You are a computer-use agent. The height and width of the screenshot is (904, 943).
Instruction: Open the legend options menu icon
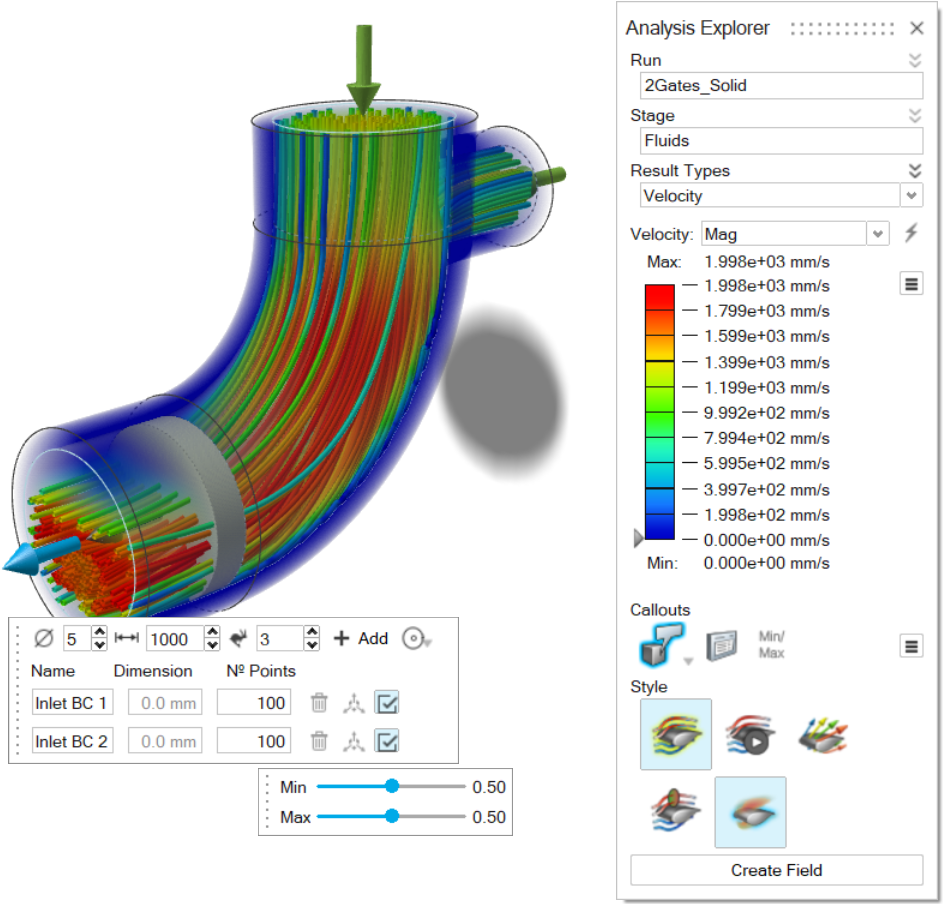911,284
